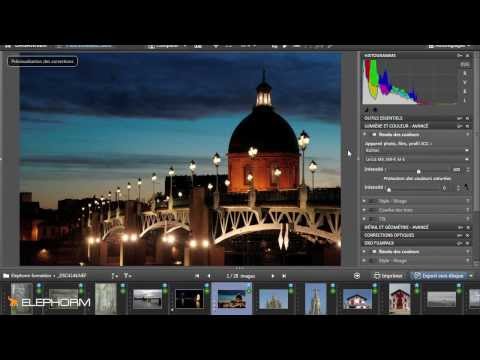The height and width of the screenshot is (360, 480).
Task: Open the export options dropdown arrow
Action: 471,276
